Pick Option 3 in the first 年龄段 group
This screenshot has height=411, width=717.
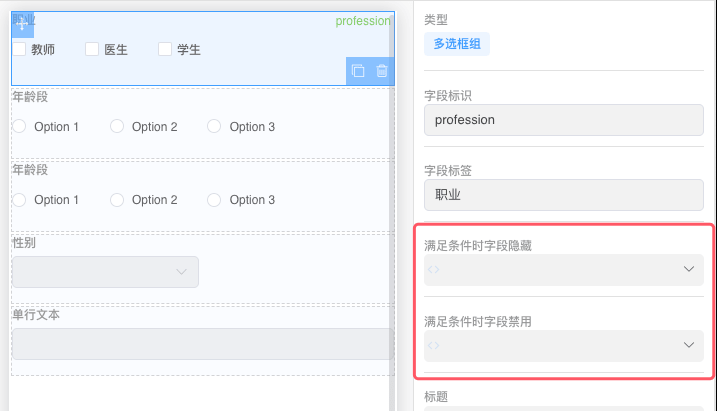[214, 126]
